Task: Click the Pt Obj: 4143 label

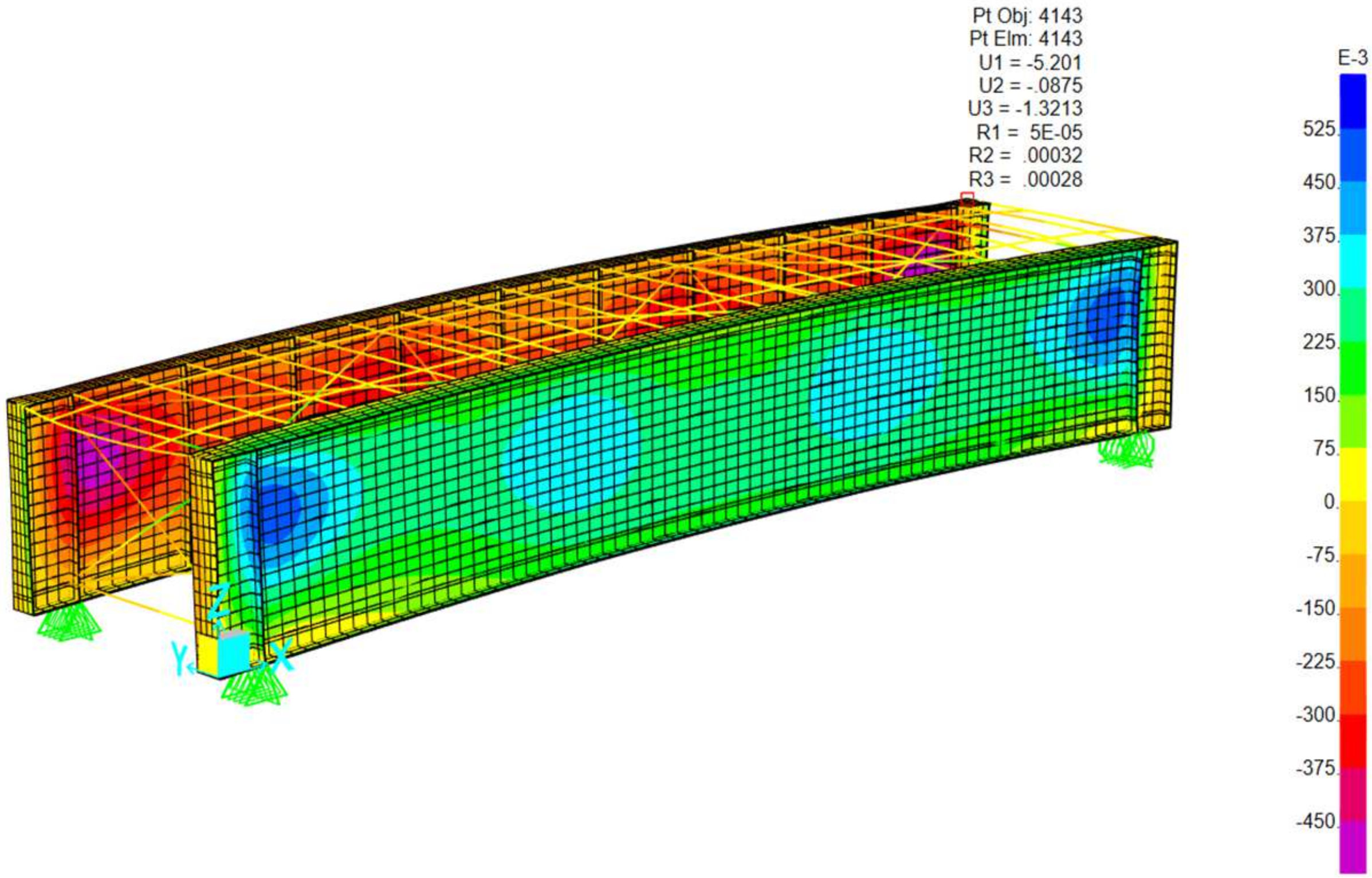Action: [x=1027, y=15]
